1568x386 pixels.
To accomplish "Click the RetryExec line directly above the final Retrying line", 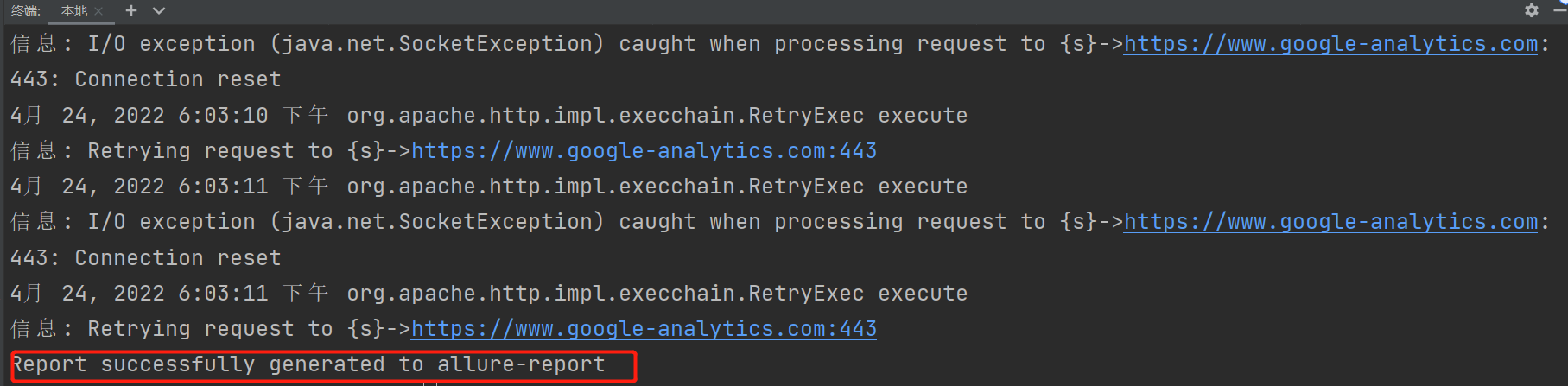I will pos(488,294).
